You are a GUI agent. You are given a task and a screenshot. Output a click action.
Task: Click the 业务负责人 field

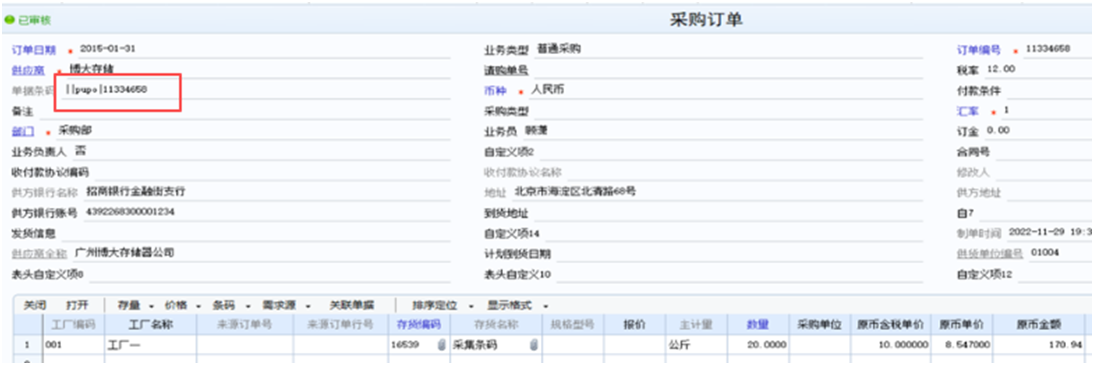262,151
